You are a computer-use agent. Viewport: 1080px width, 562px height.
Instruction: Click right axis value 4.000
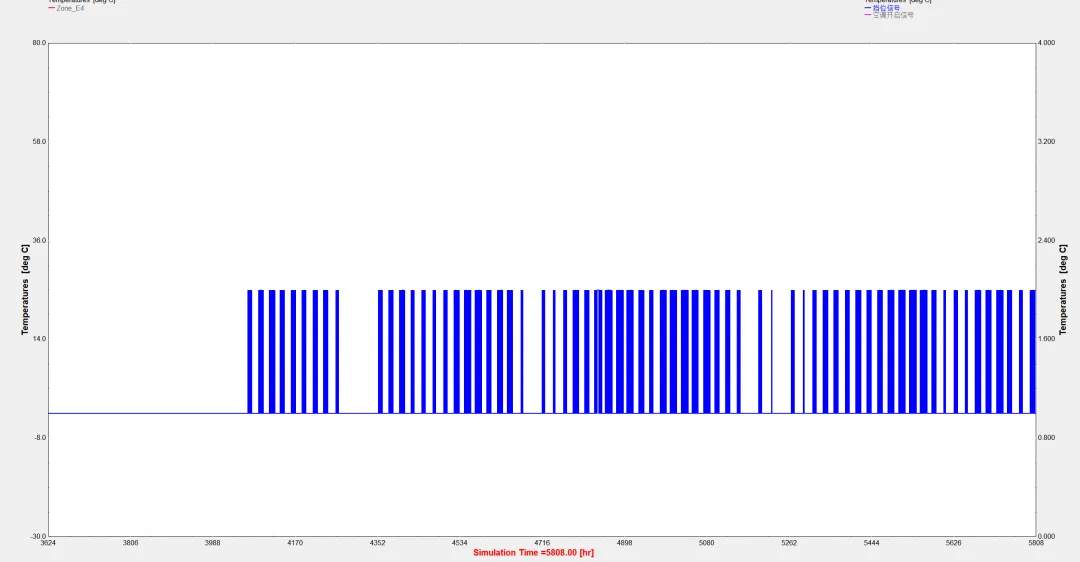[x=1046, y=43]
